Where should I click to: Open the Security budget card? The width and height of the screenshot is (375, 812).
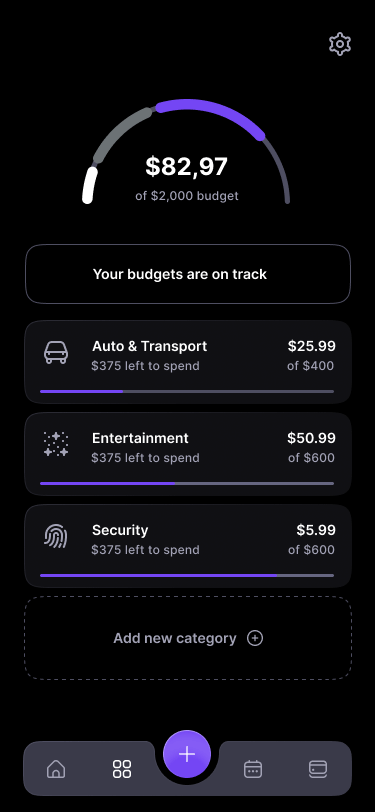coord(188,546)
